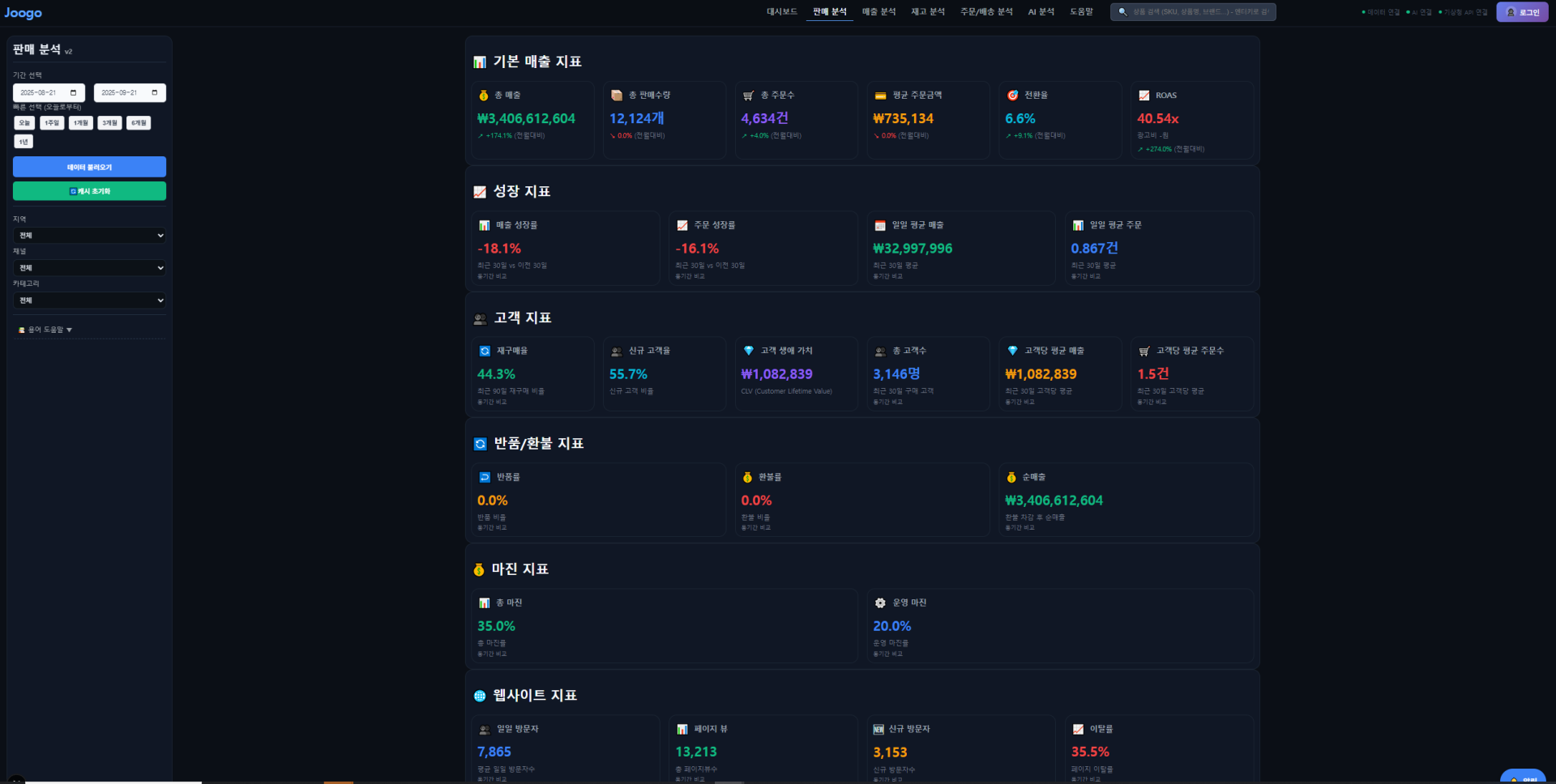Select the 1년 quick range
Image resolution: width=1556 pixels, height=784 pixels.
(24, 142)
